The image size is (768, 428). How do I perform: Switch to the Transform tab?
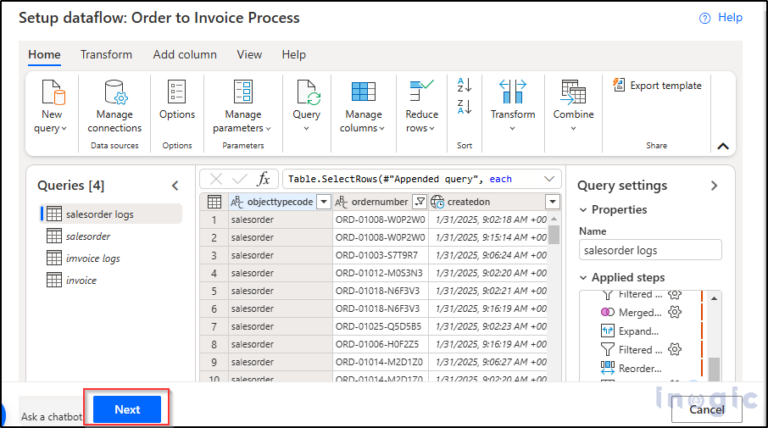tap(106, 54)
